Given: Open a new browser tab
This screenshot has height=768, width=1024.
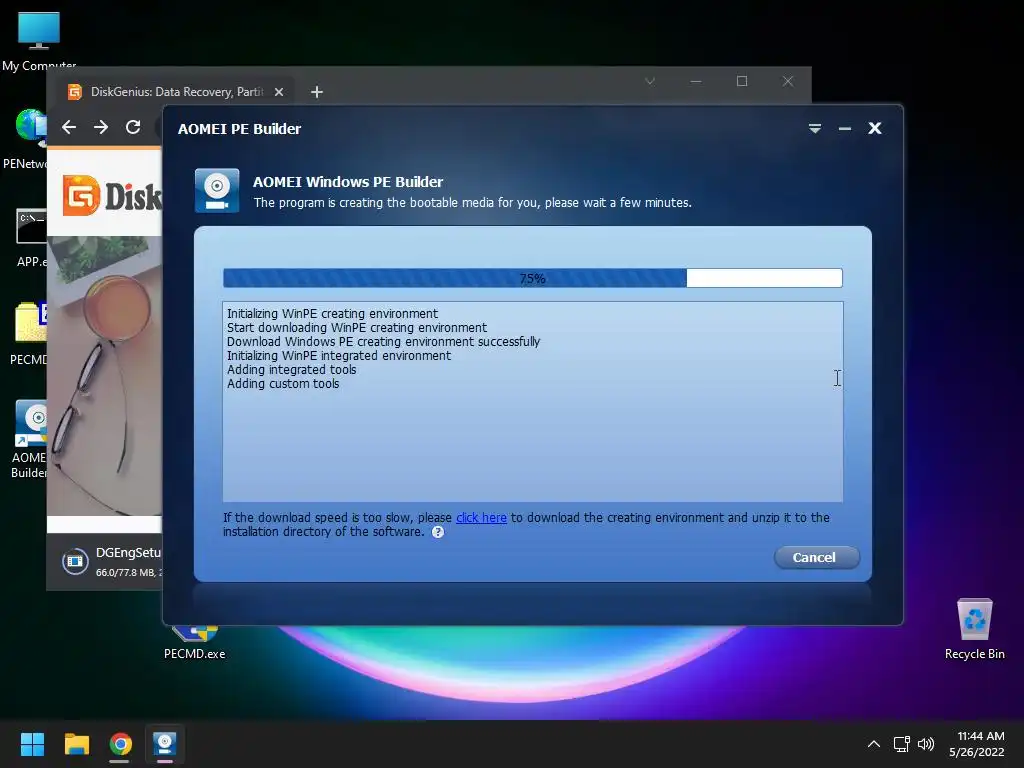Looking at the screenshot, I should [x=317, y=92].
